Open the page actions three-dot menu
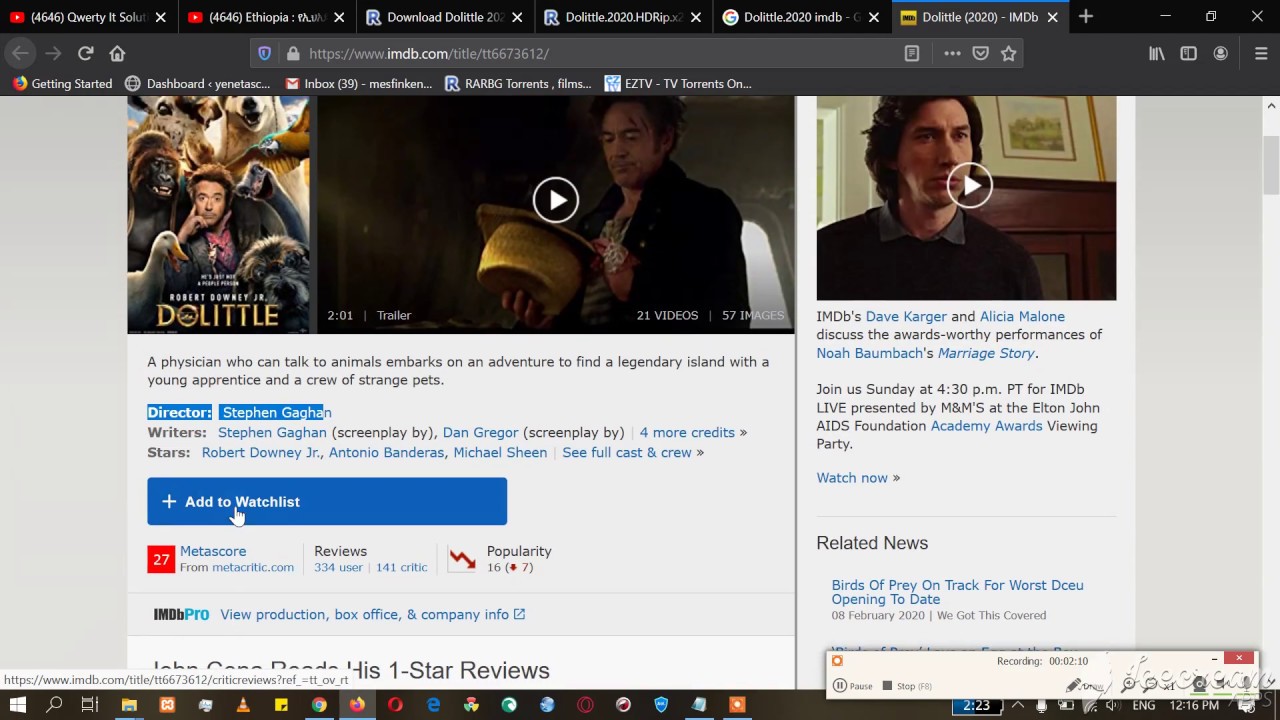Screen dimensions: 1280x720 pos(952,54)
